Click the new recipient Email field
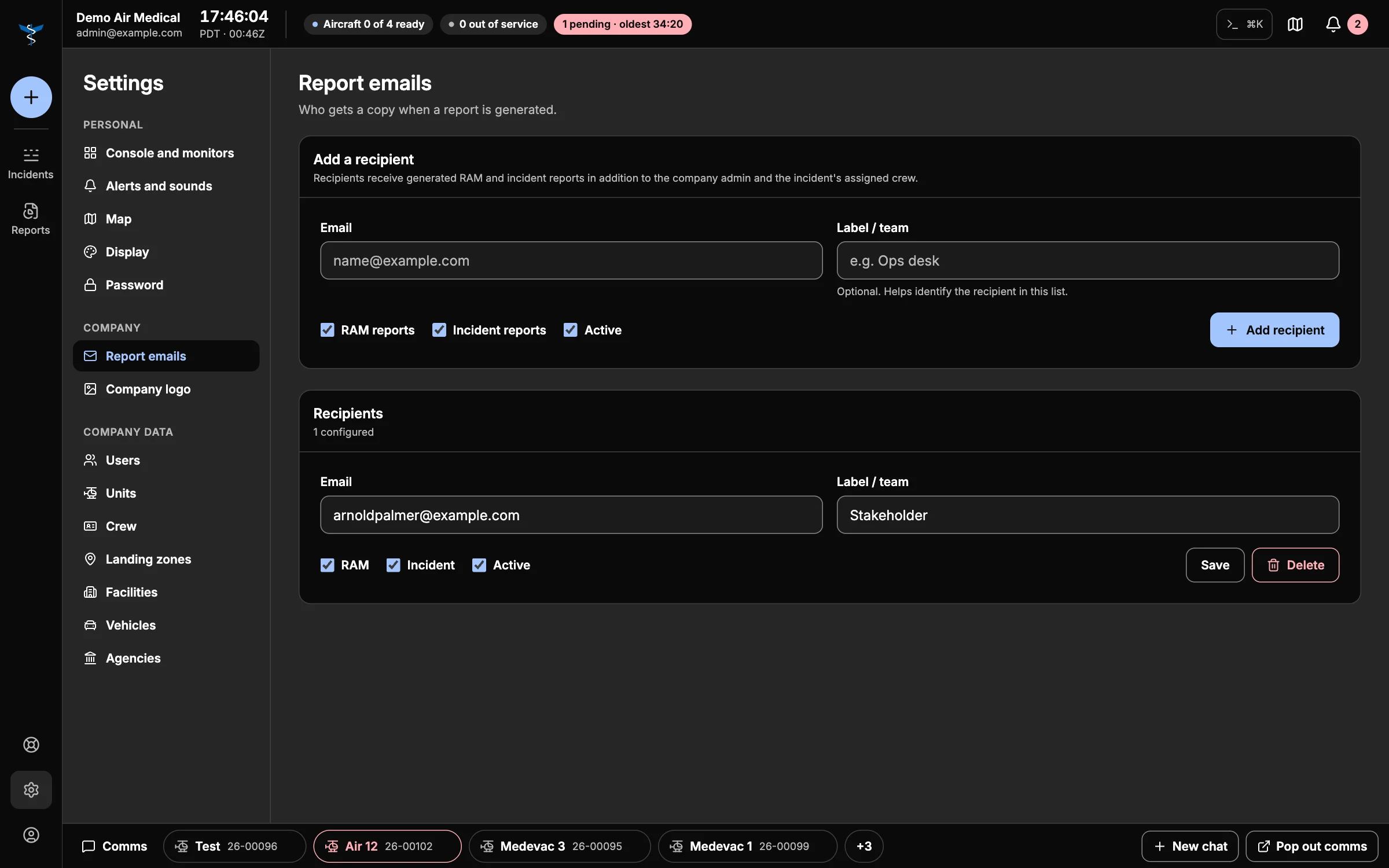The image size is (1389, 868). pos(571,260)
